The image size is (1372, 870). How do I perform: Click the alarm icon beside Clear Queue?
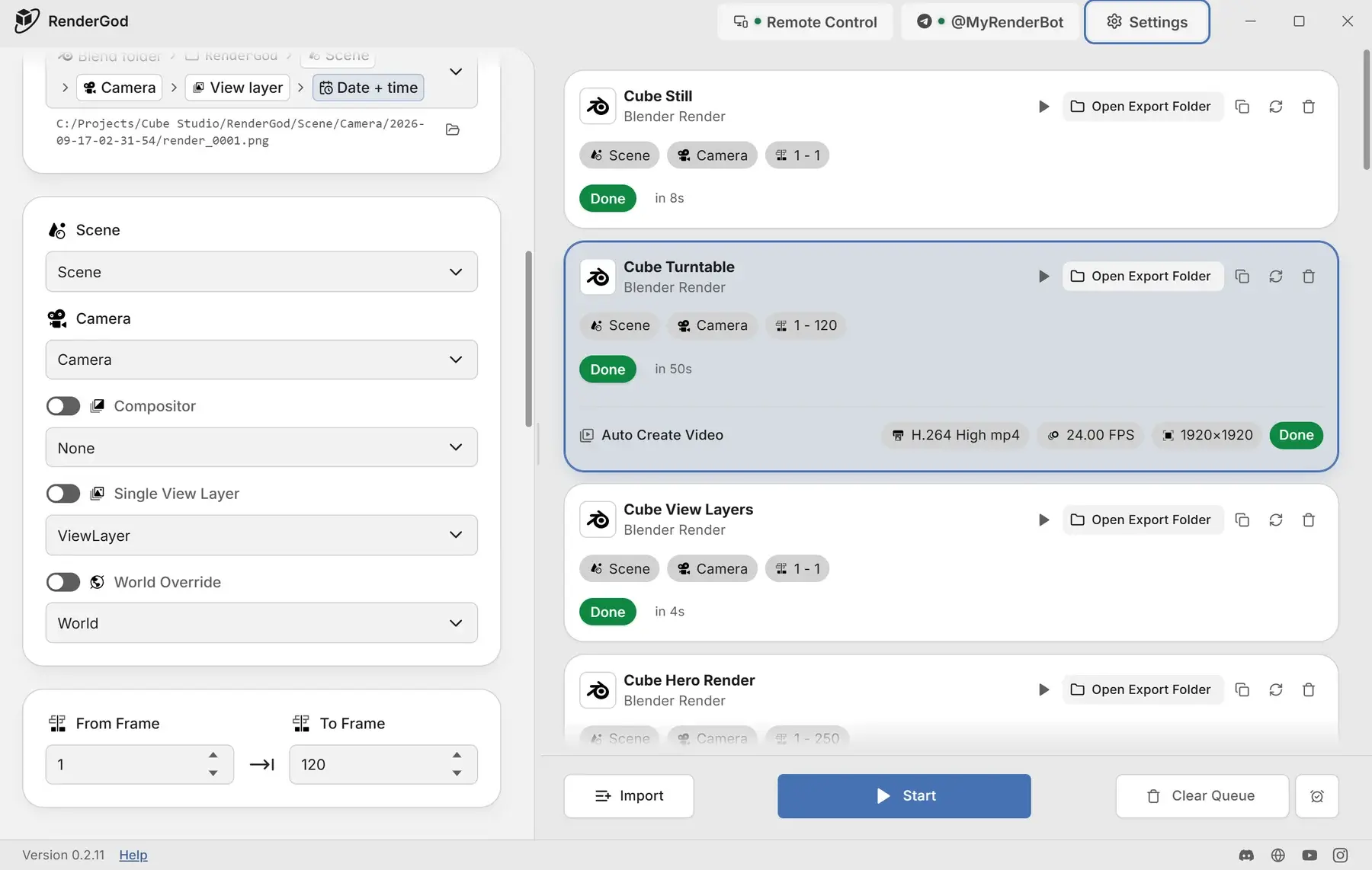point(1316,796)
